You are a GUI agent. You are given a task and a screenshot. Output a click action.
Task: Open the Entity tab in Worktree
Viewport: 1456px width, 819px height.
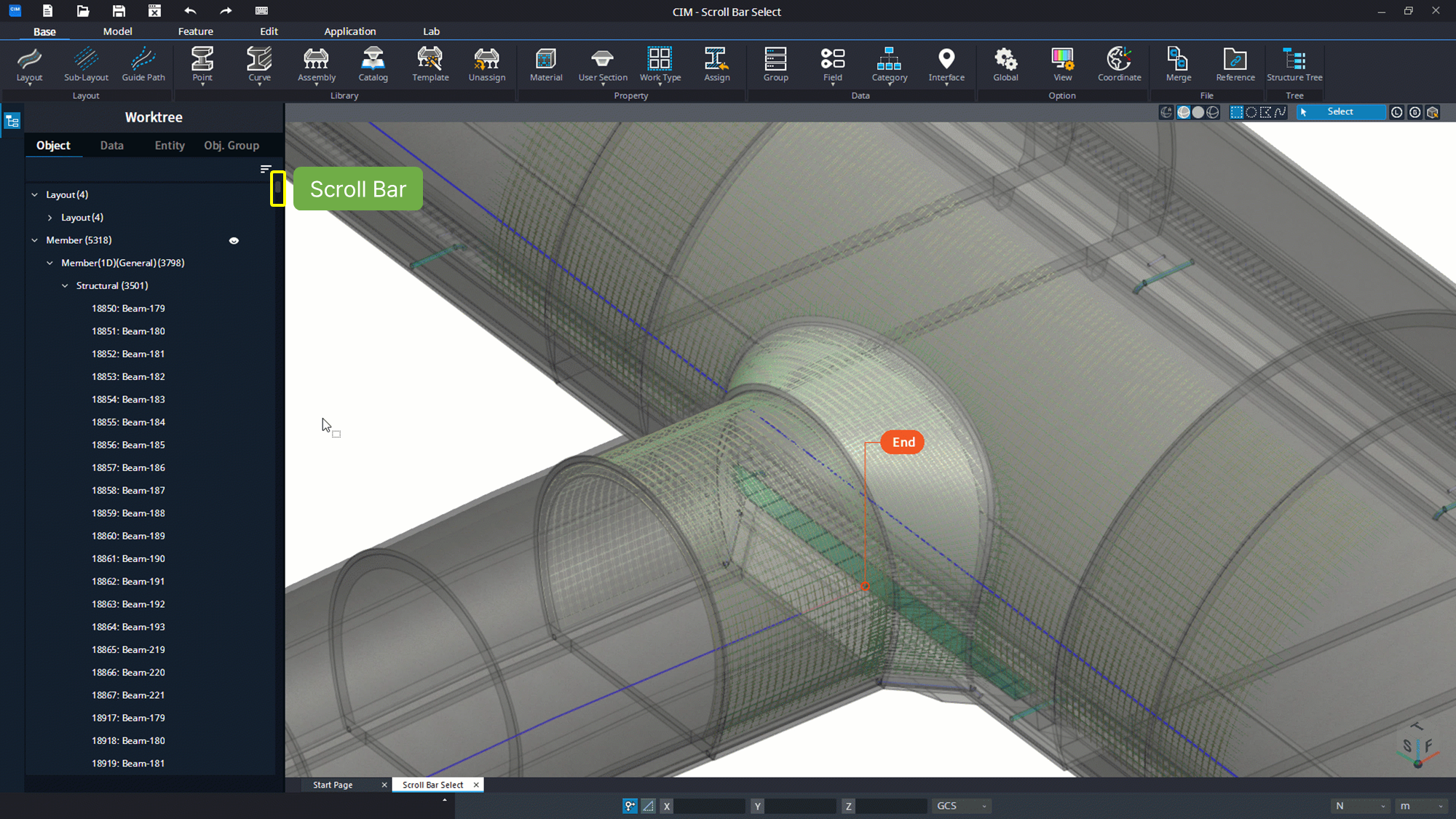point(169,146)
